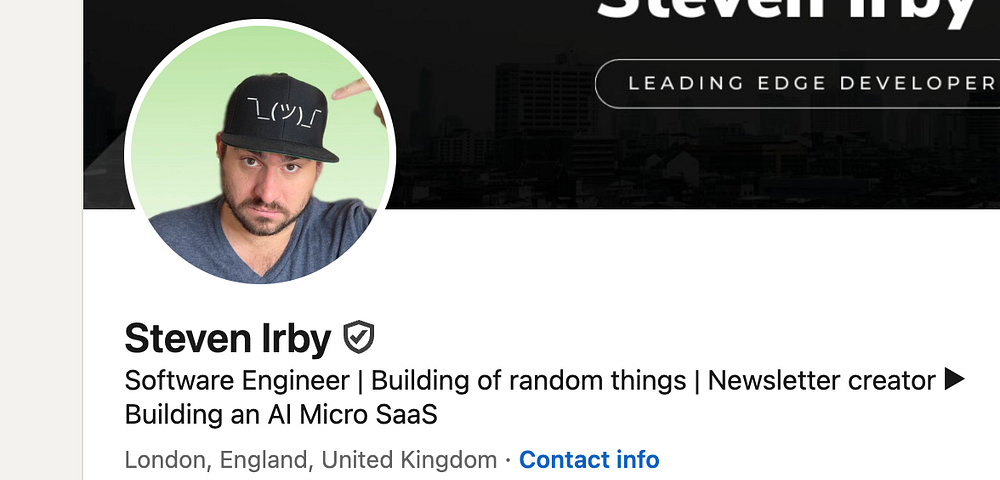Click the Building an AI Micro SaaS line
Viewport: 1000px width, 480px height.
281,414
